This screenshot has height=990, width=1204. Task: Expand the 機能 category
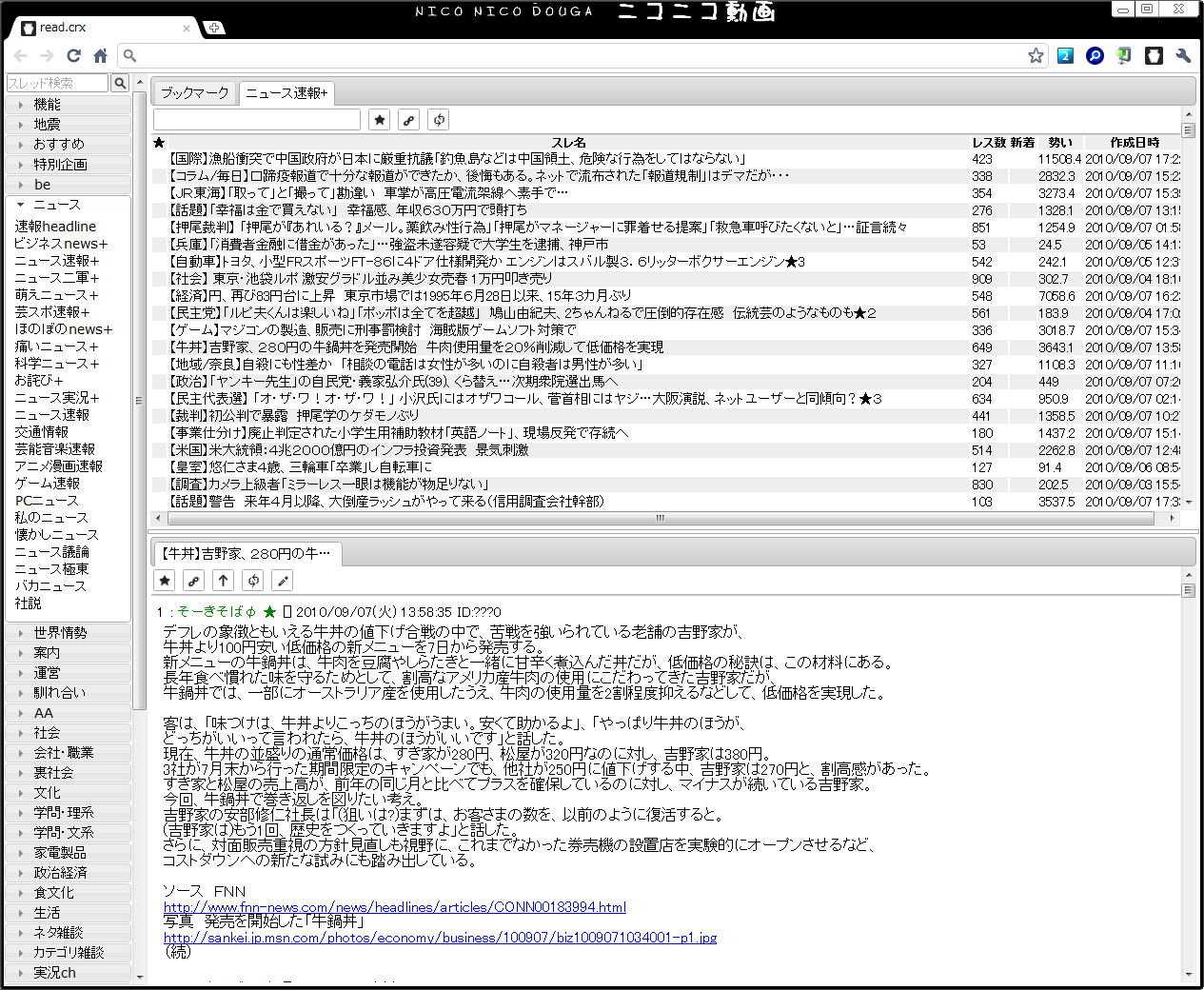pyautogui.click(x=68, y=104)
